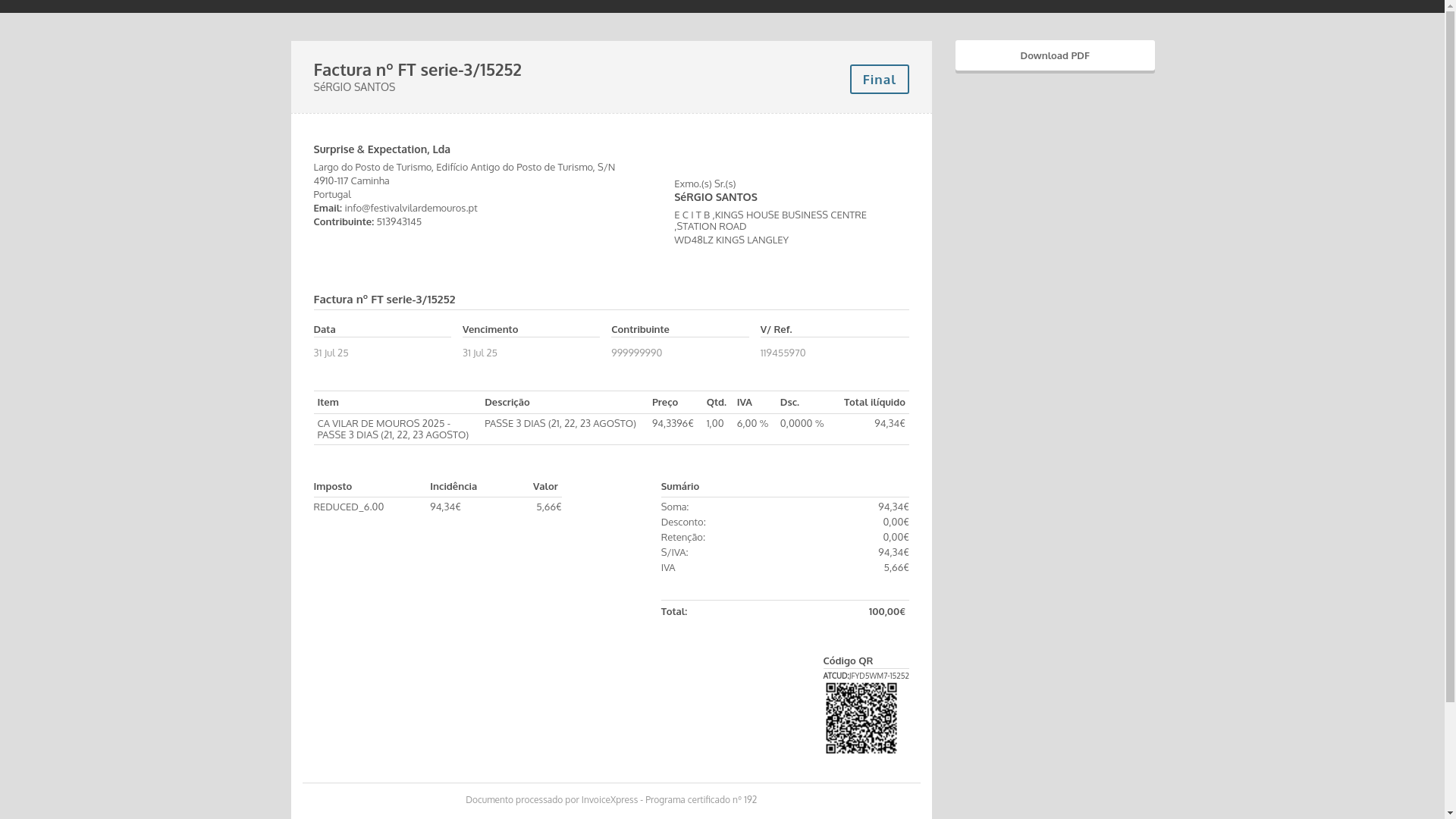This screenshot has width=1456, height=819.
Task: Click the Incidência column header
Action: (453, 487)
